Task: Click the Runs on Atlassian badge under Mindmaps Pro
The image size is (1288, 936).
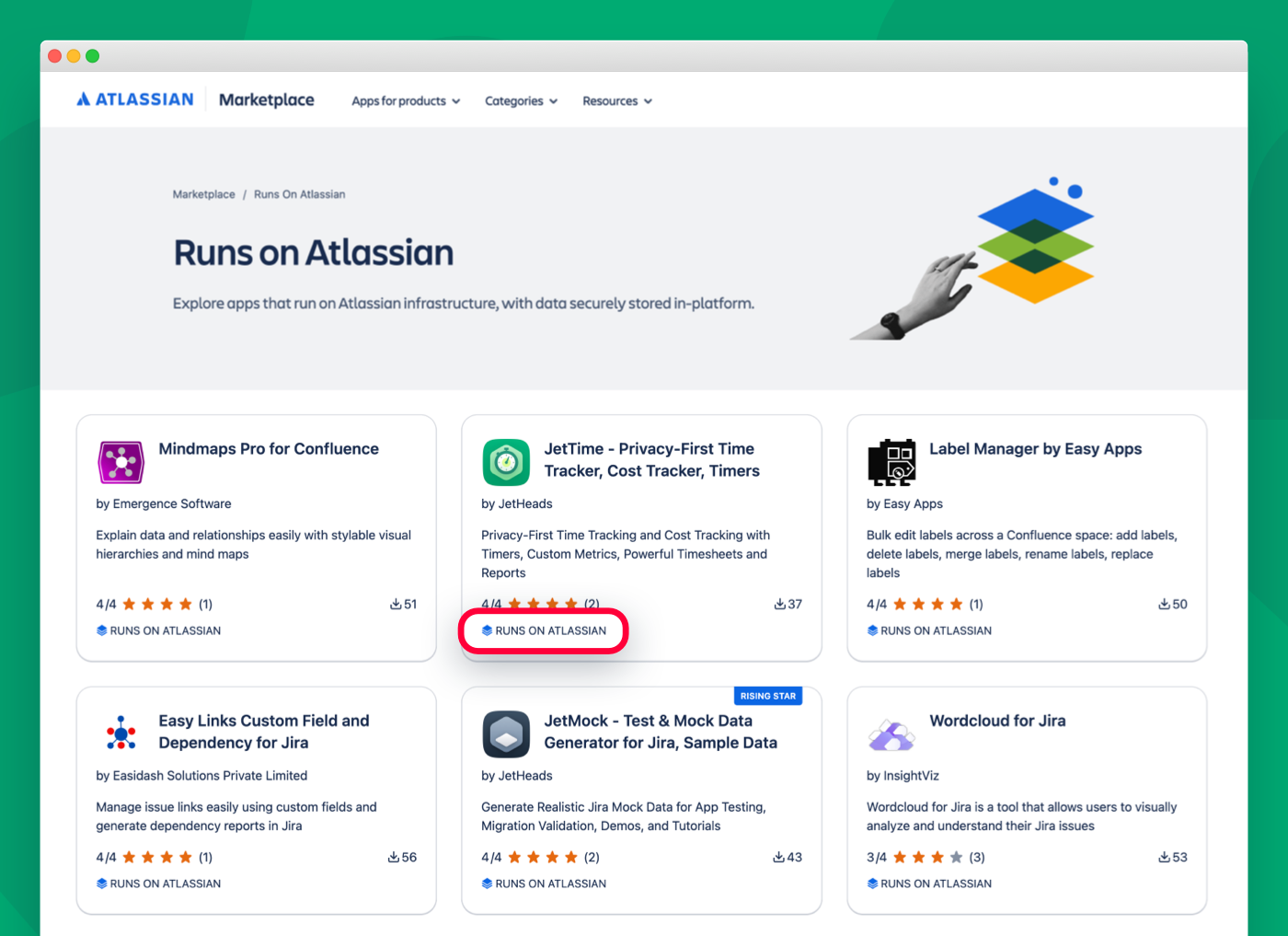Action: pyautogui.click(x=158, y=630)
